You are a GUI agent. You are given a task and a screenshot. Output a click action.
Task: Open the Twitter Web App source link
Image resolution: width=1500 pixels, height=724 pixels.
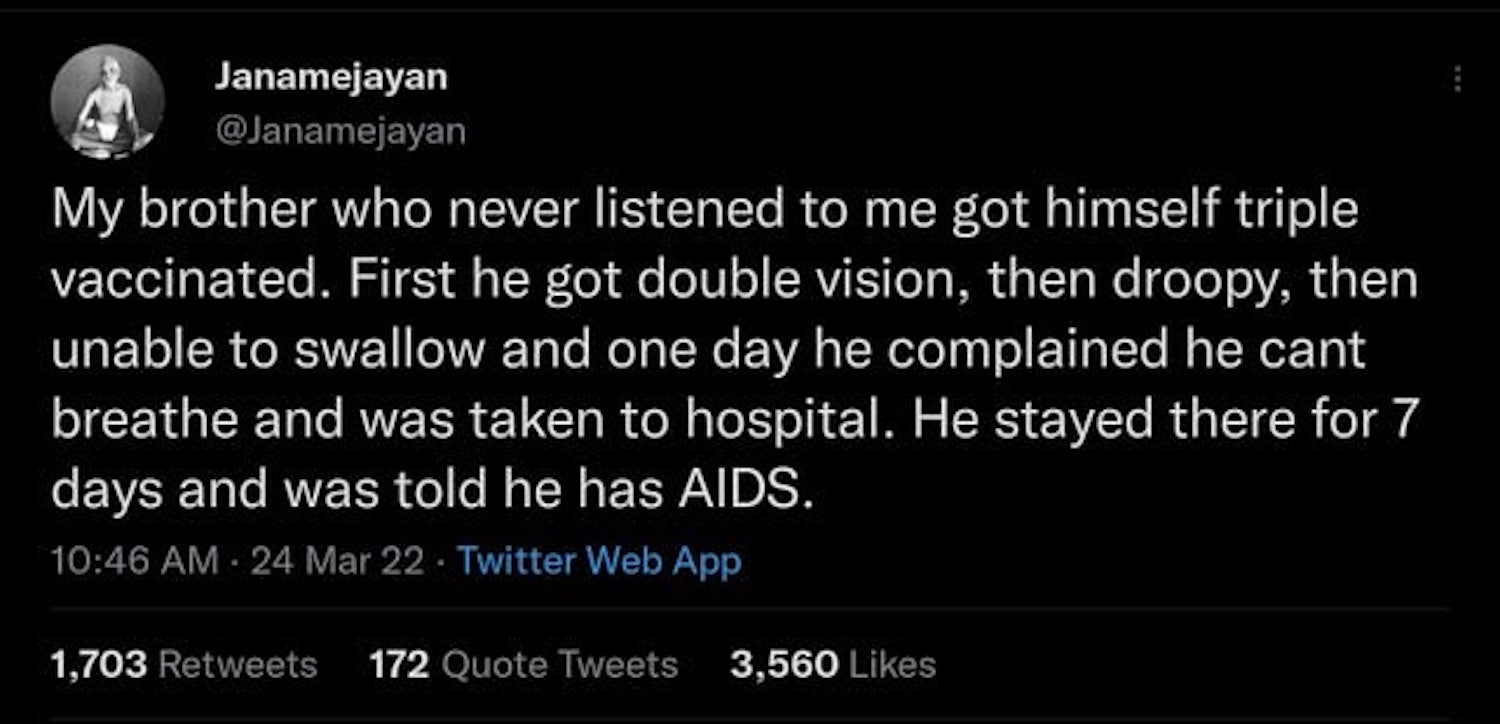tap(599, 561)
